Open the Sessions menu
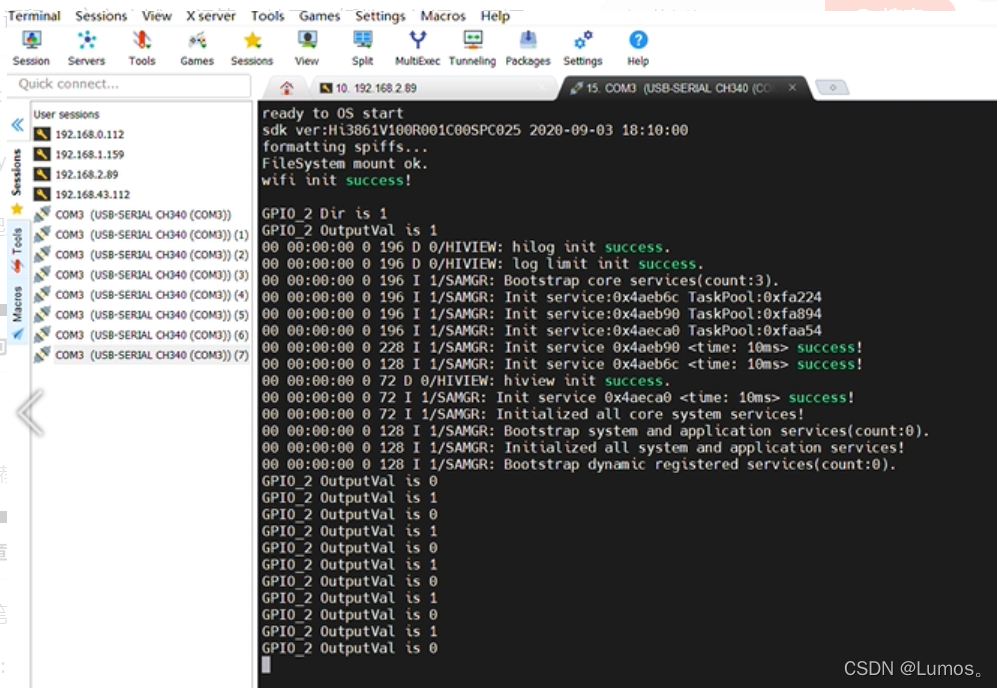This screenshot has width=997, height=688. click(x=101, y=16)
